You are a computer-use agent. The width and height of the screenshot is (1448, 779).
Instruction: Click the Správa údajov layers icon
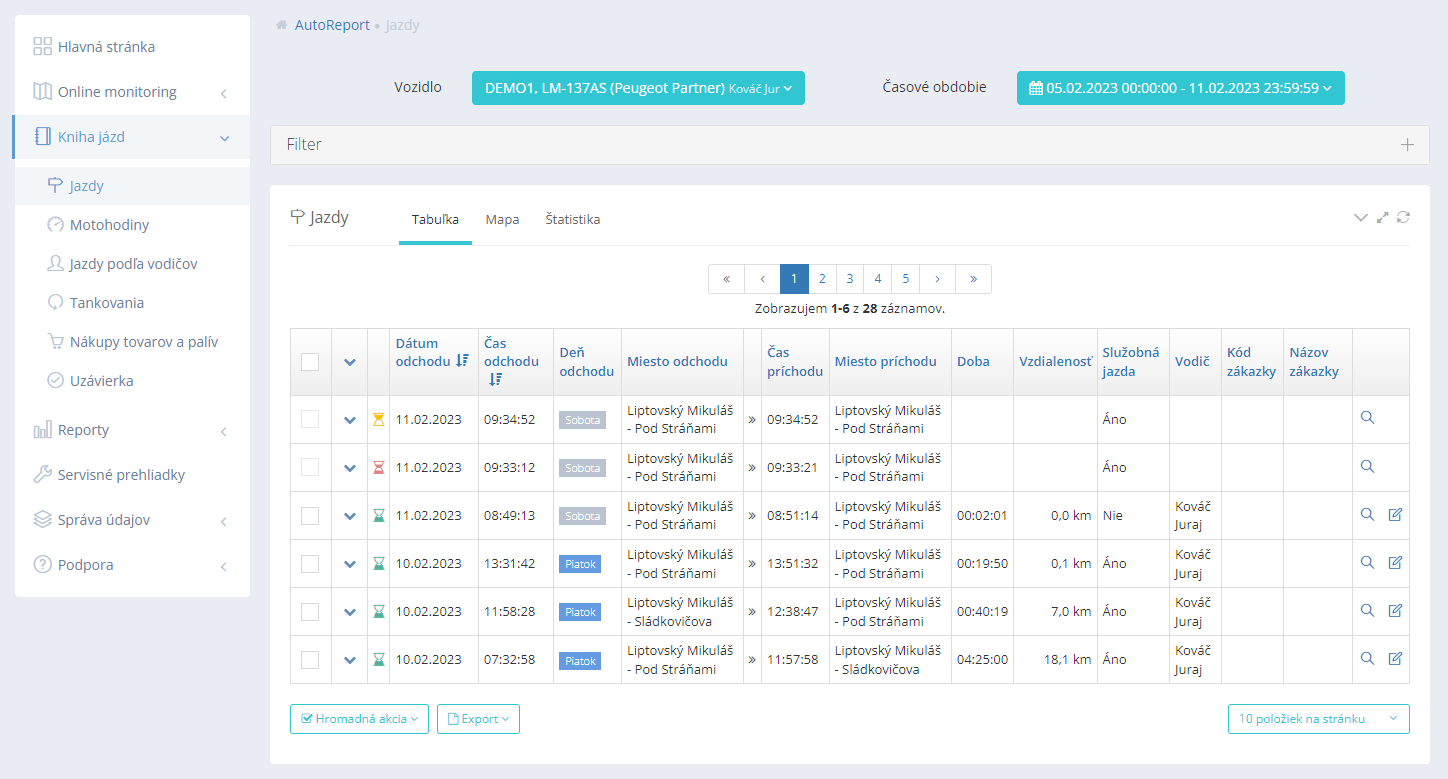coord(42,520)
